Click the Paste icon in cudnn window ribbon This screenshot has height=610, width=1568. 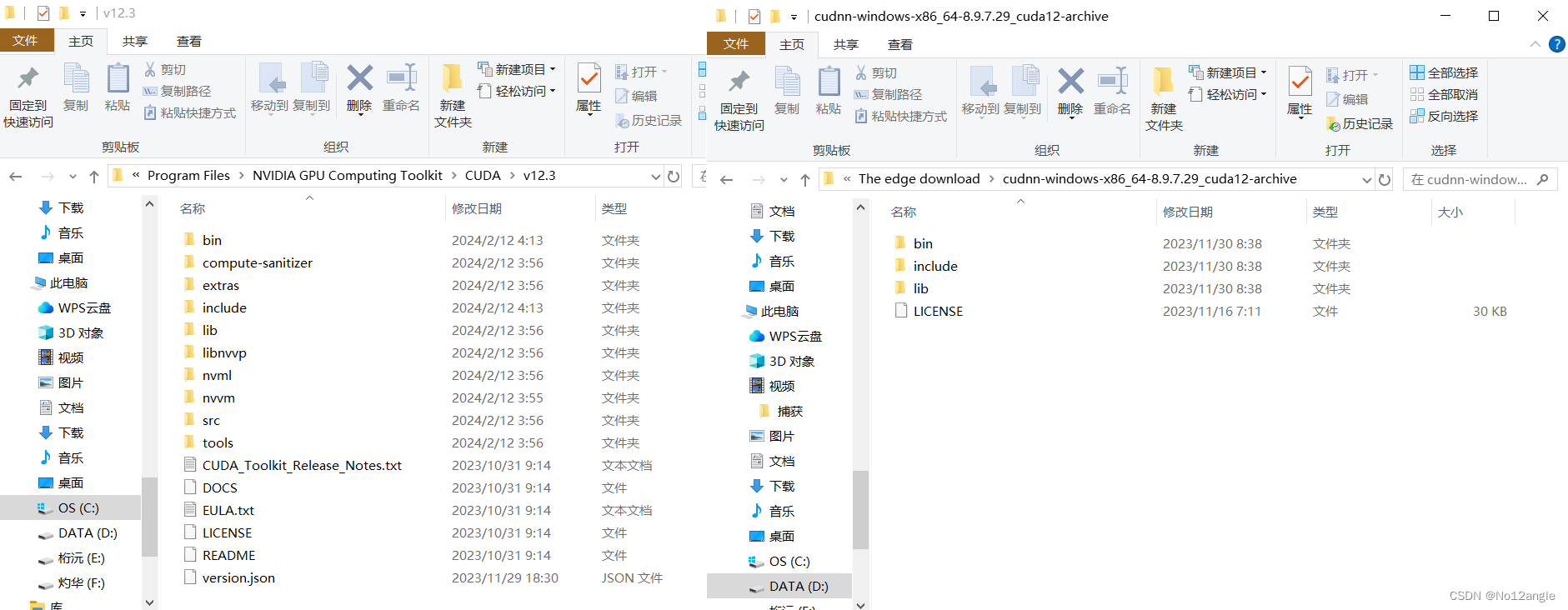[829, 82]
